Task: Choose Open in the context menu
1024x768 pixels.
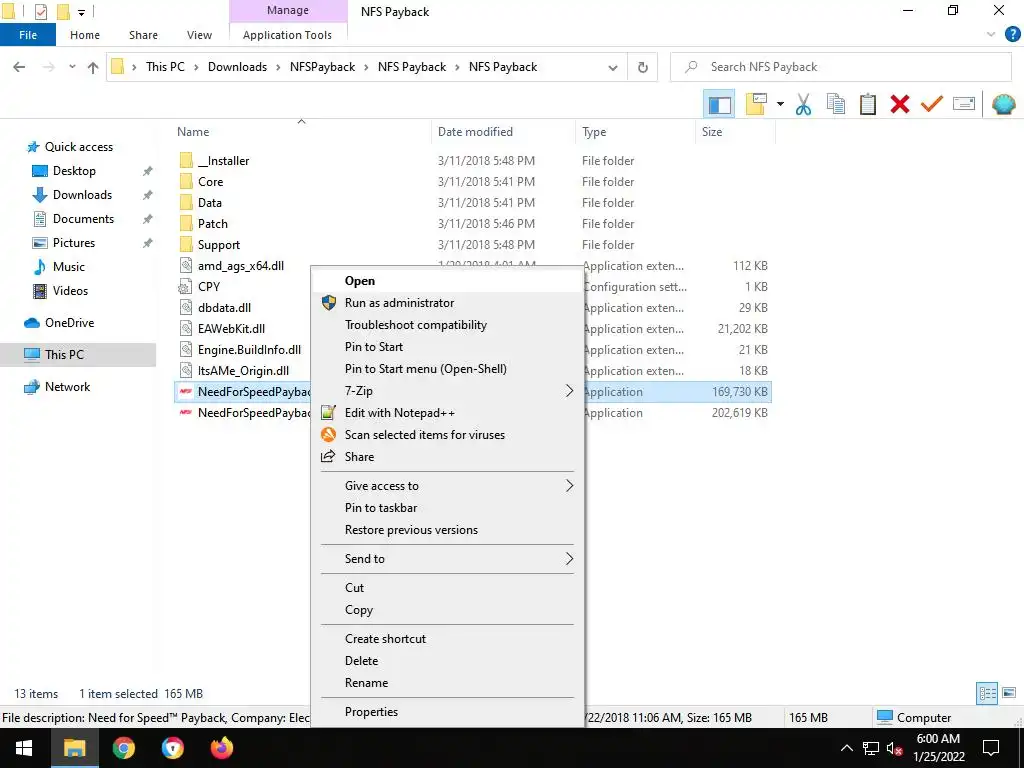Action: (448, 281)
